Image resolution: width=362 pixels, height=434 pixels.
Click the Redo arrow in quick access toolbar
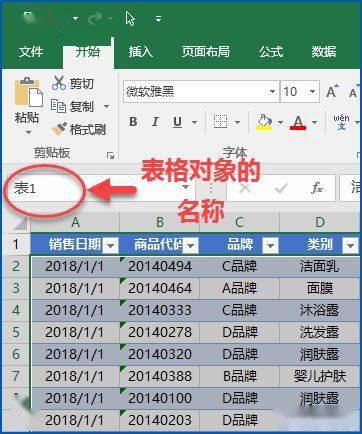pos(95,18)
